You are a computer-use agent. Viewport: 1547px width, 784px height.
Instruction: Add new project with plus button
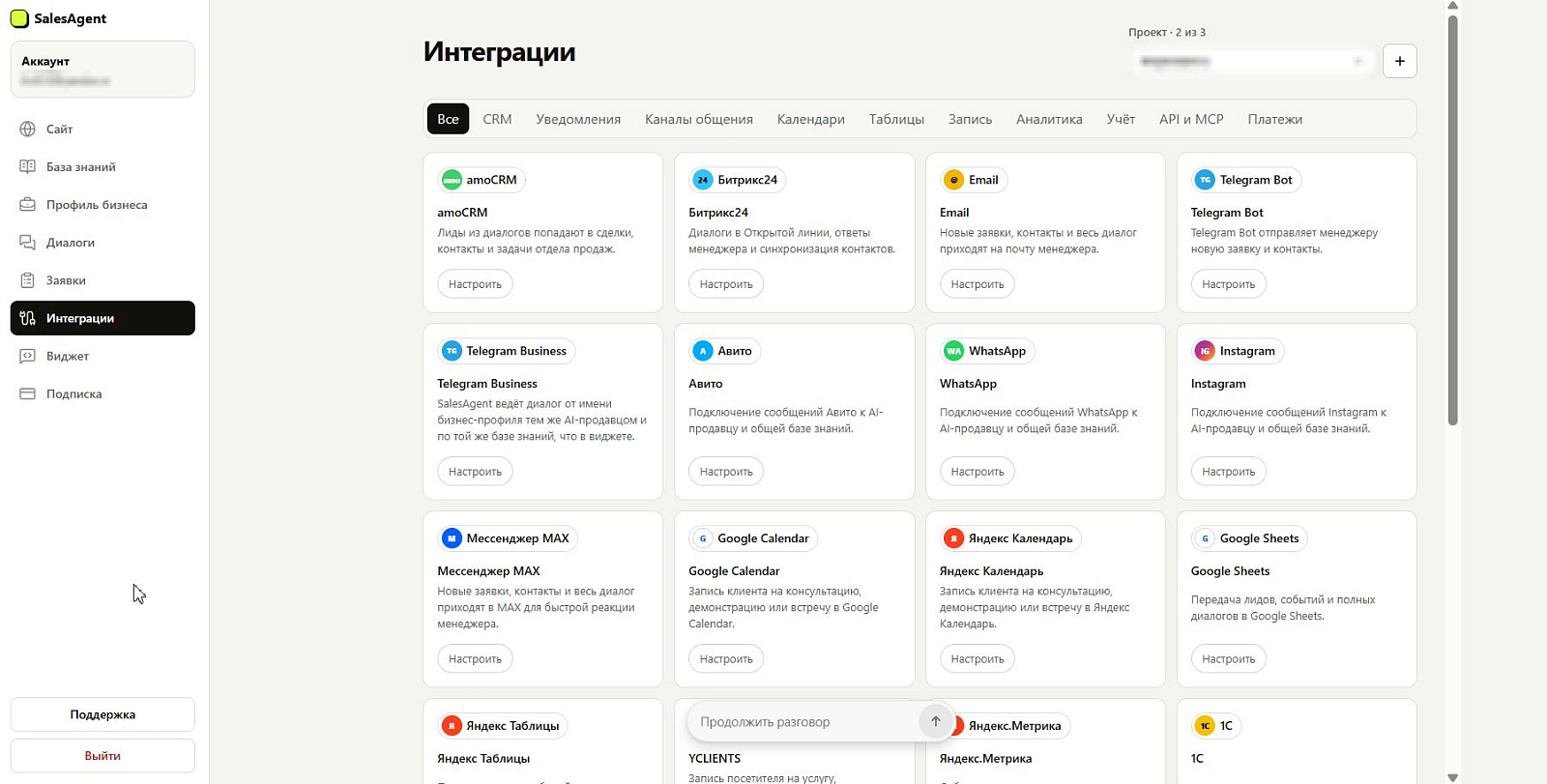1399,61
